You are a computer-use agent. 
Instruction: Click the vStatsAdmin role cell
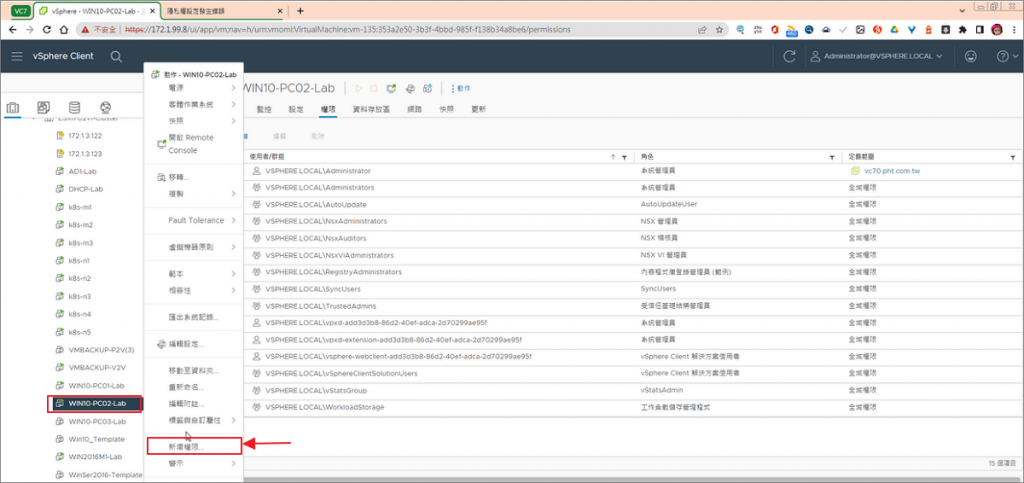point(662,390)
